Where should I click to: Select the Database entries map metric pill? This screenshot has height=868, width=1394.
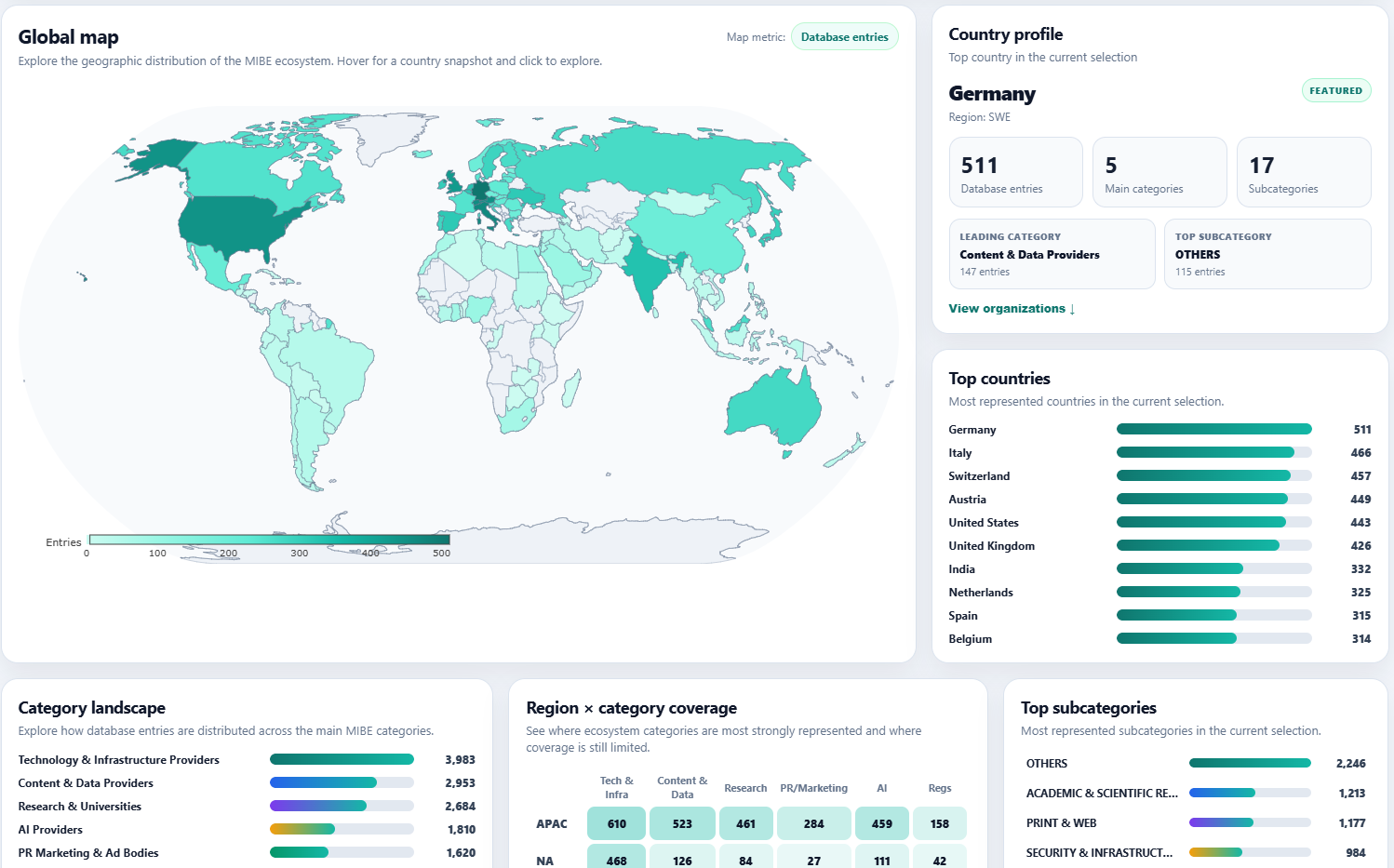click(x=844, y=37)
